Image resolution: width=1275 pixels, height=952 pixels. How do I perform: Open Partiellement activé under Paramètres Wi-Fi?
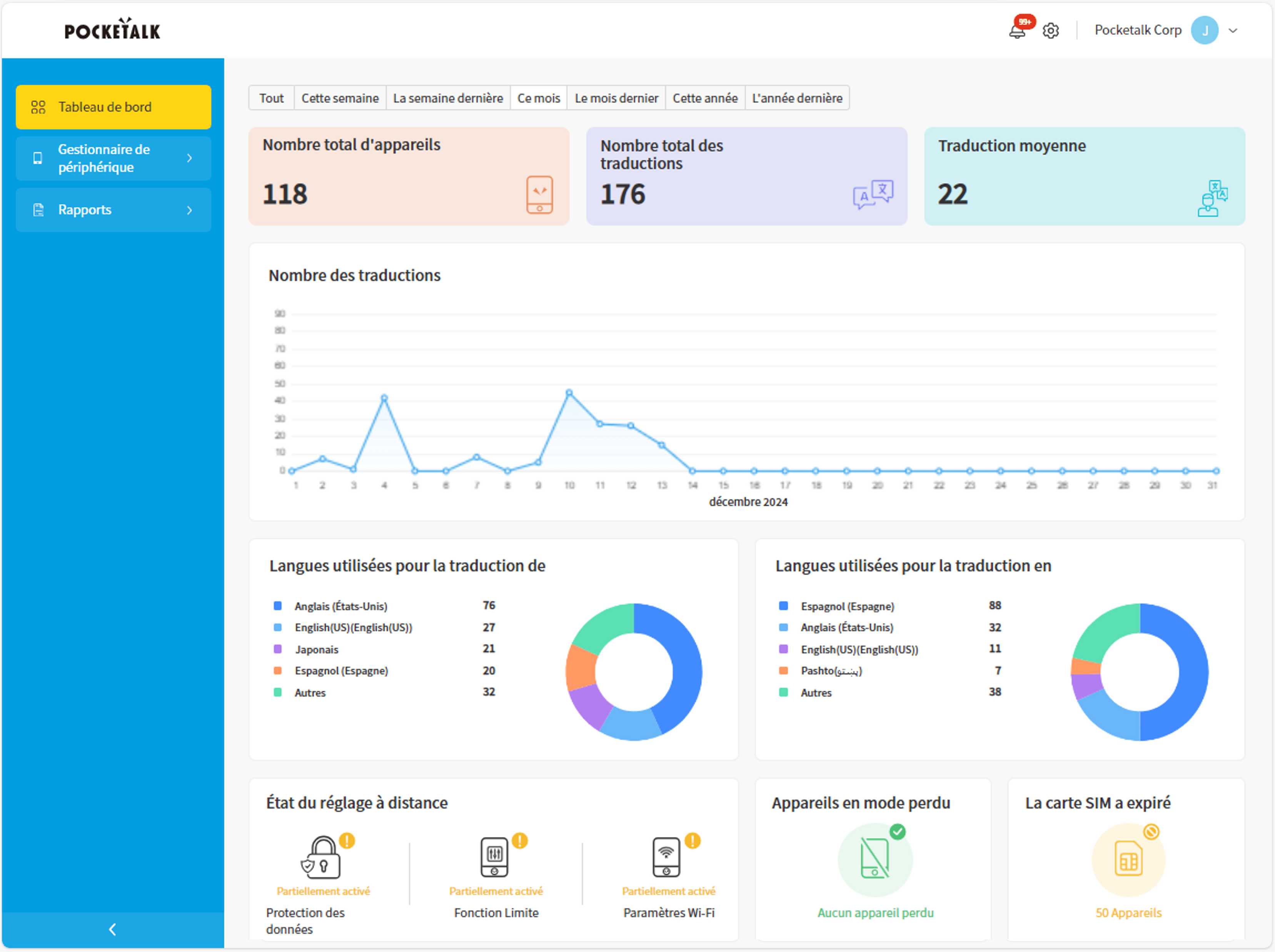tap(669, 892)
